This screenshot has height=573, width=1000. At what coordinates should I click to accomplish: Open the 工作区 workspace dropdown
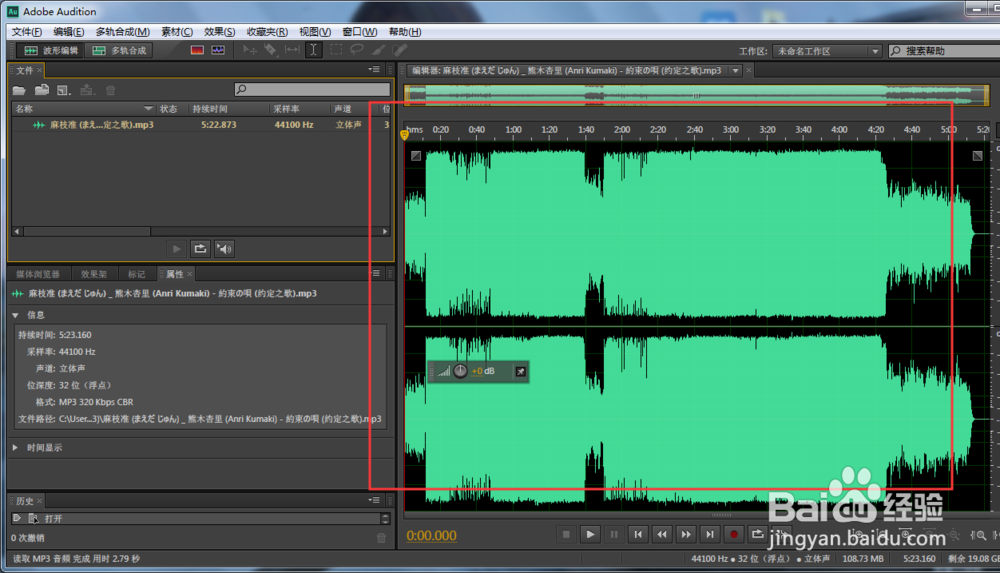(x=827, y=51)
